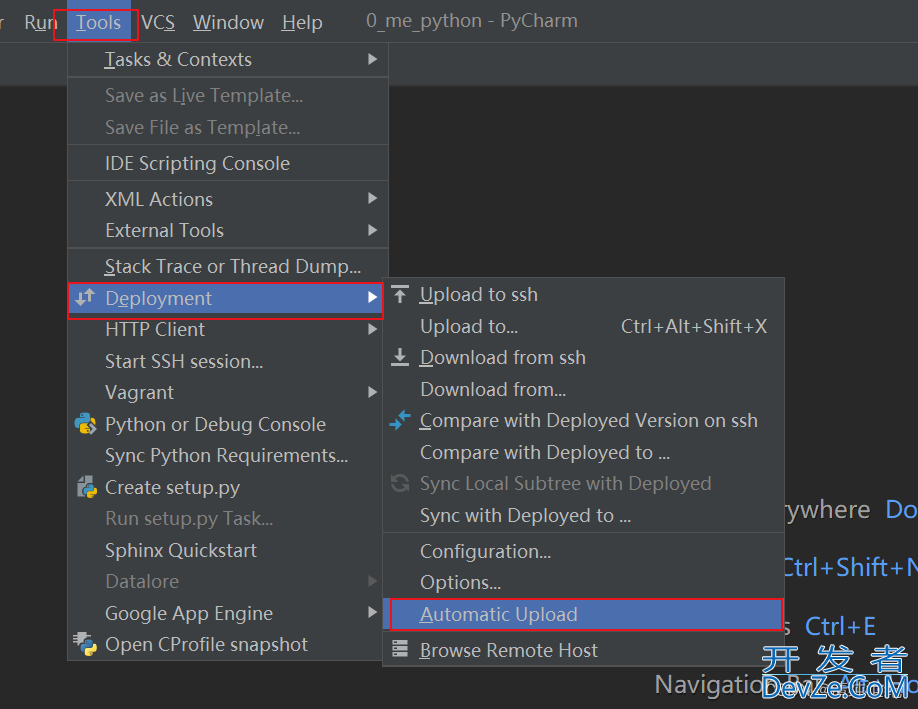Toggle Automatic Upload in Deployment submenu
The width and height of the screenshot is (918, 709).
tap(583, 614)
